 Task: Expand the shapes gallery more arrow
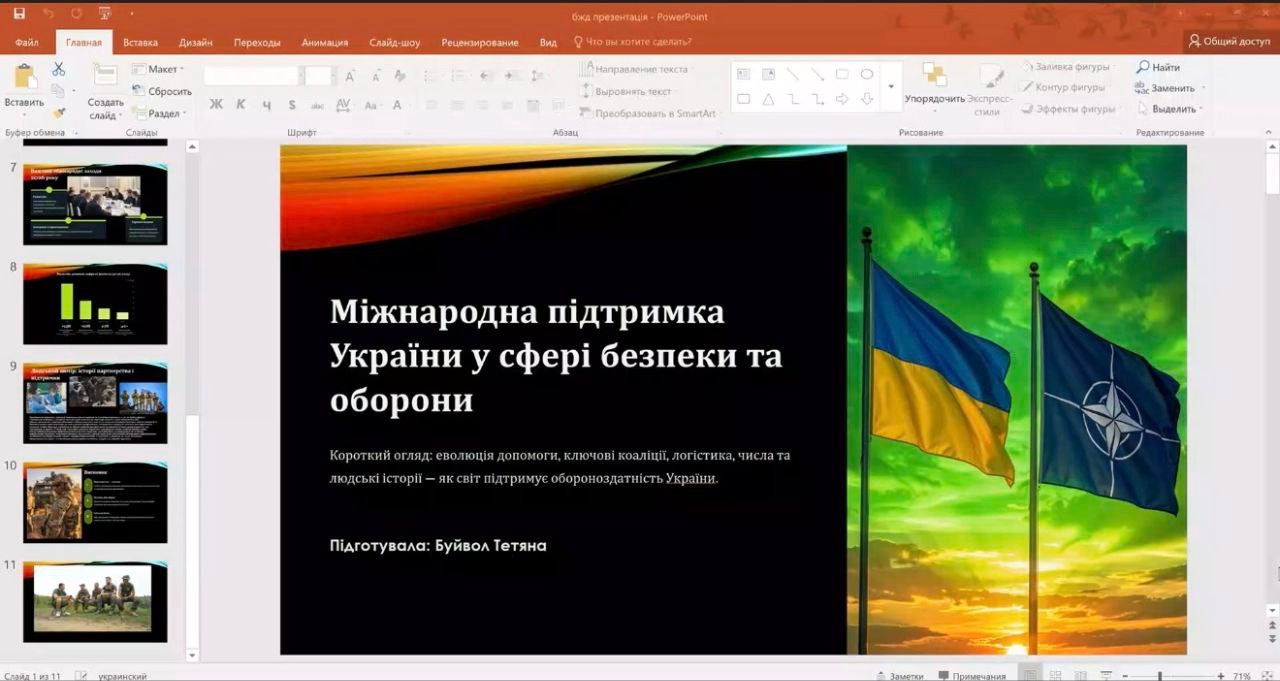point(891,86)
